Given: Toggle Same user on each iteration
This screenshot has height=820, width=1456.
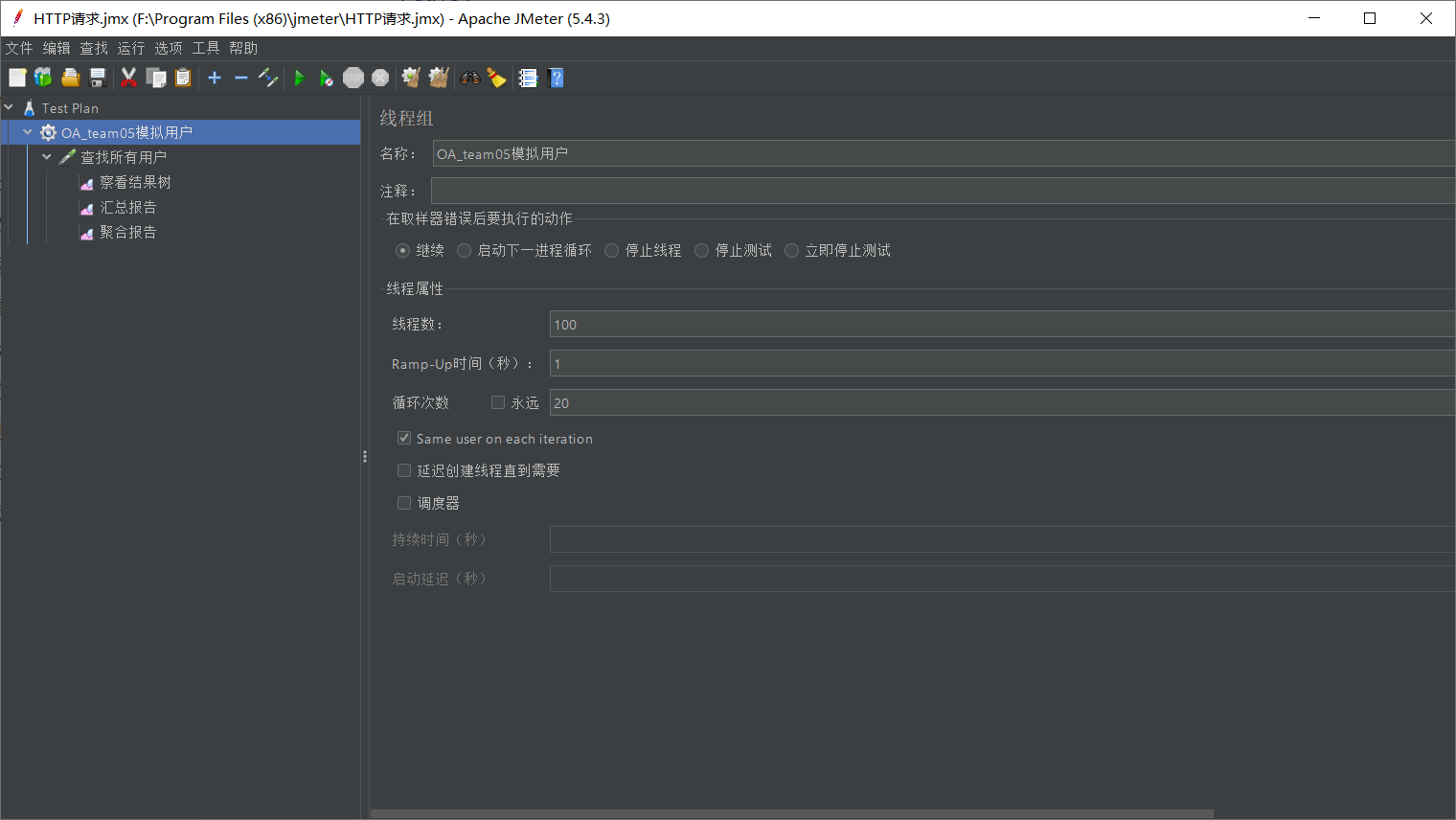Looking at the screenshot, I should [x=404, y=438].
